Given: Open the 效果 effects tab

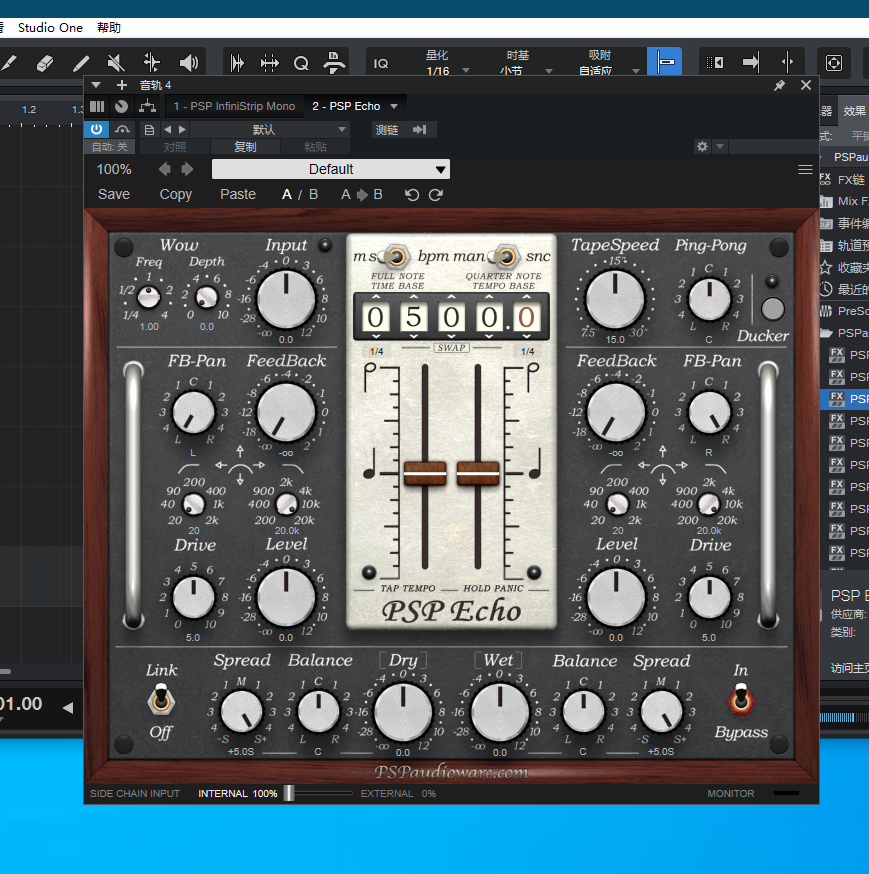Looking at the screenshot, I should (855, 111).
